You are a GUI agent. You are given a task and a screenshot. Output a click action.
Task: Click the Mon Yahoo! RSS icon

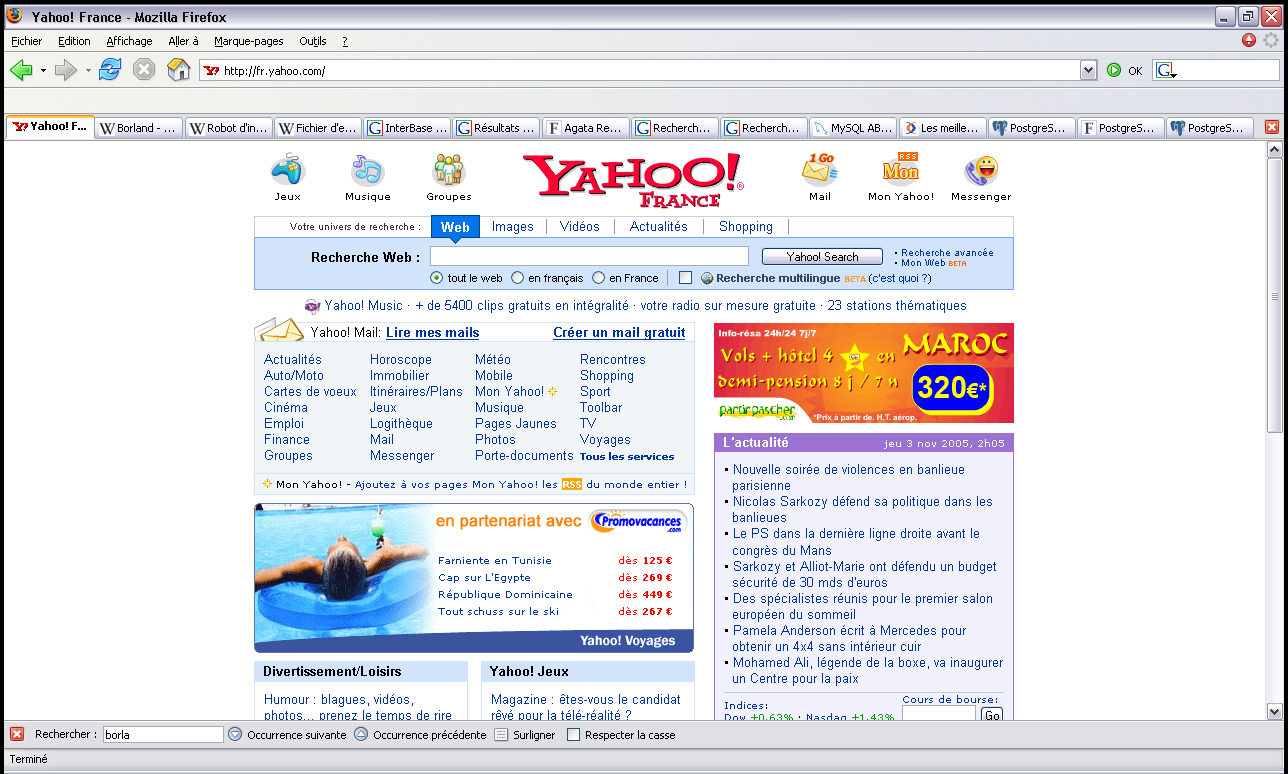pos(900,170)
